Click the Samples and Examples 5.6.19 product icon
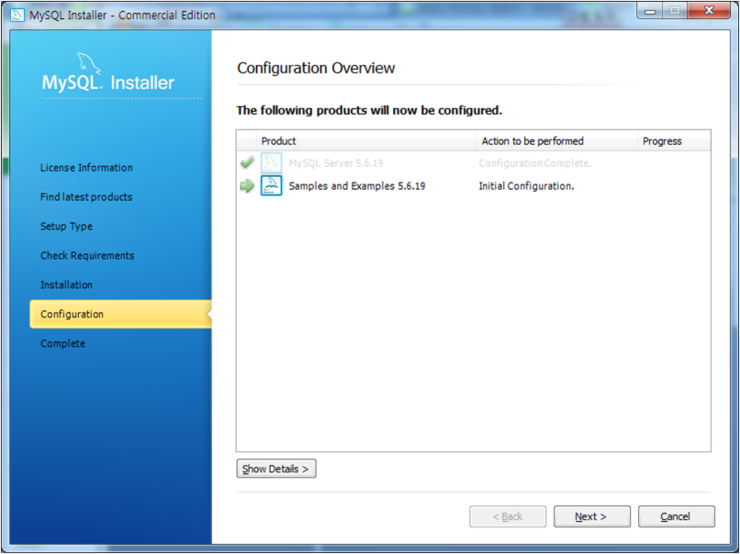 [271, 185]
